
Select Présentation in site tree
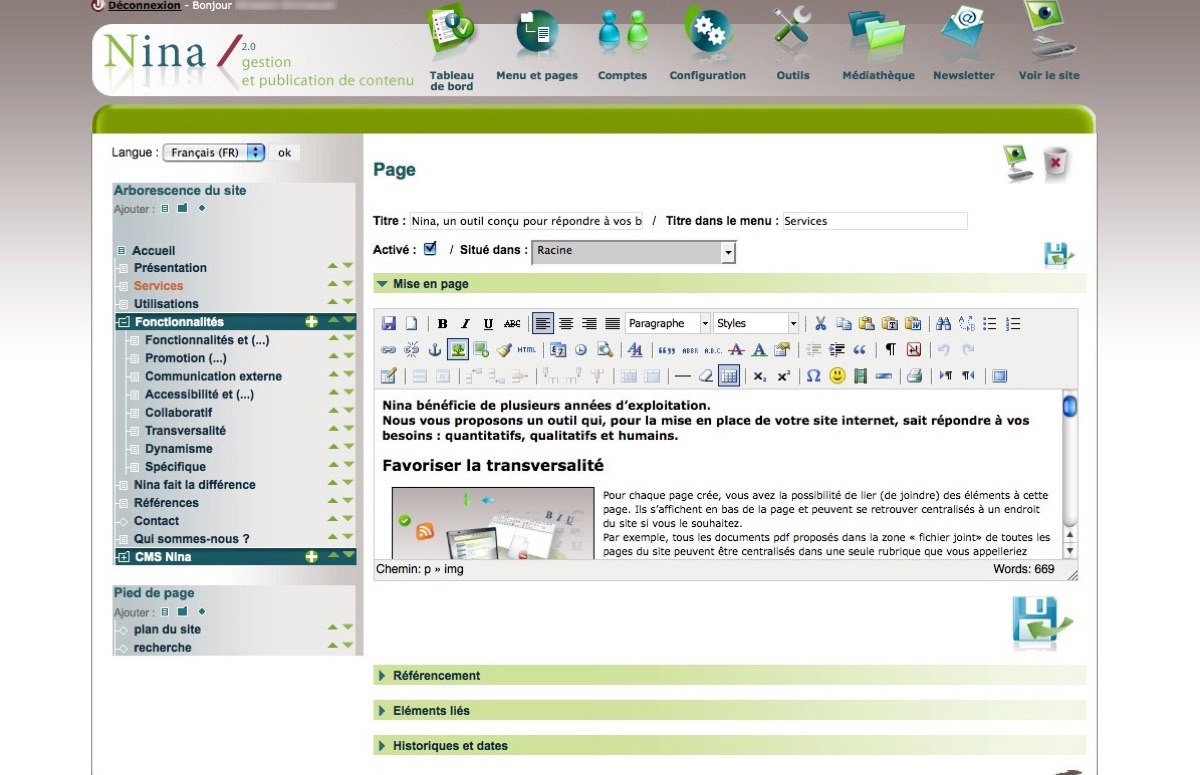(170, 268)
